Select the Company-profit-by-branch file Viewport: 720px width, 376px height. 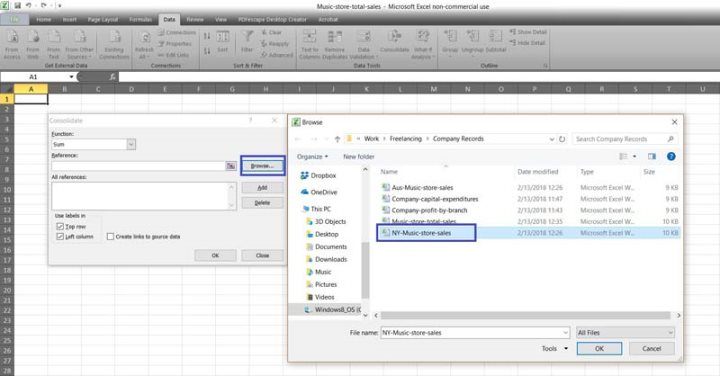429,210
